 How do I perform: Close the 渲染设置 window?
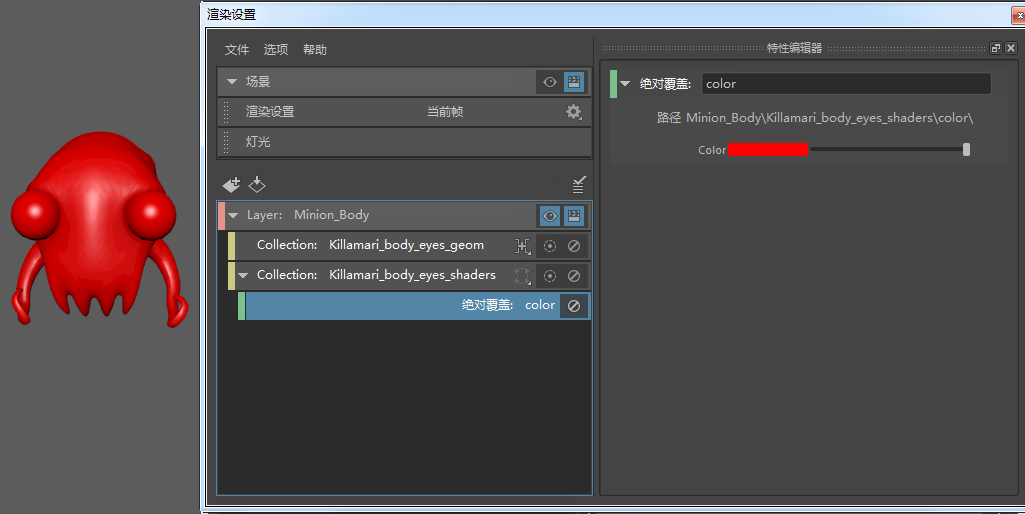[1018, 14]
